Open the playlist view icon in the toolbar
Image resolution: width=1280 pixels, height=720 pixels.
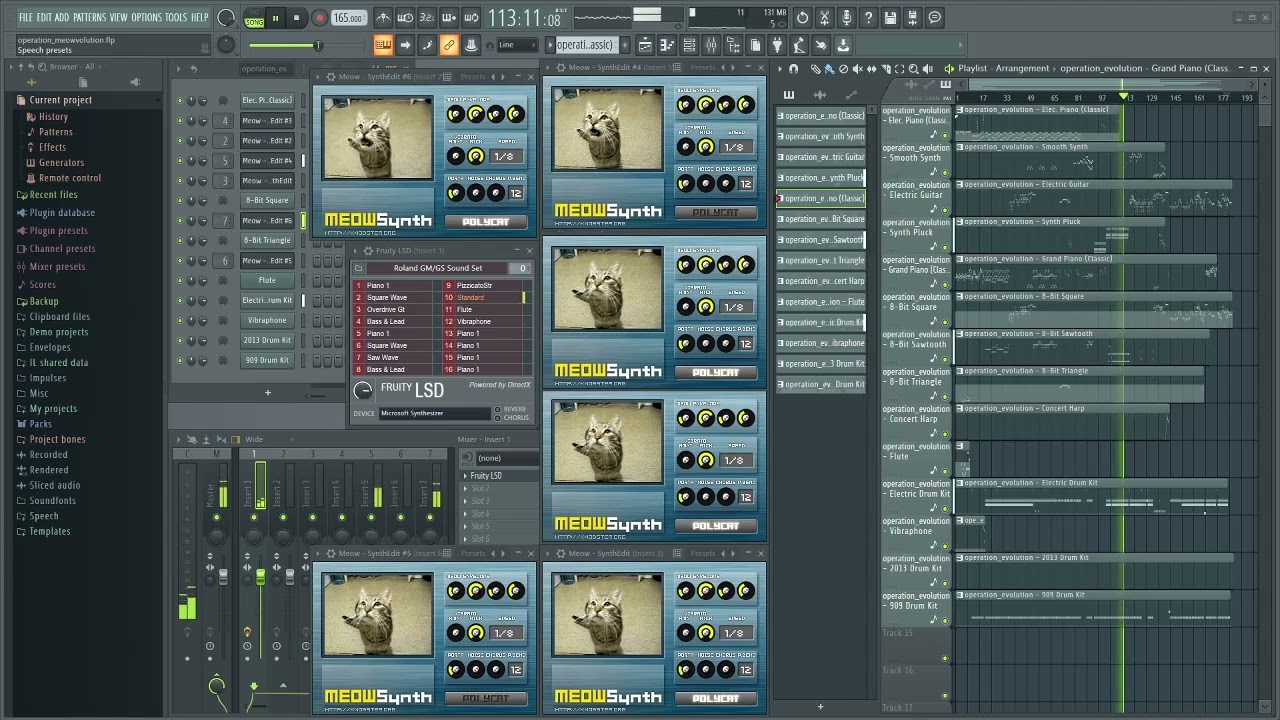(645, 45)
